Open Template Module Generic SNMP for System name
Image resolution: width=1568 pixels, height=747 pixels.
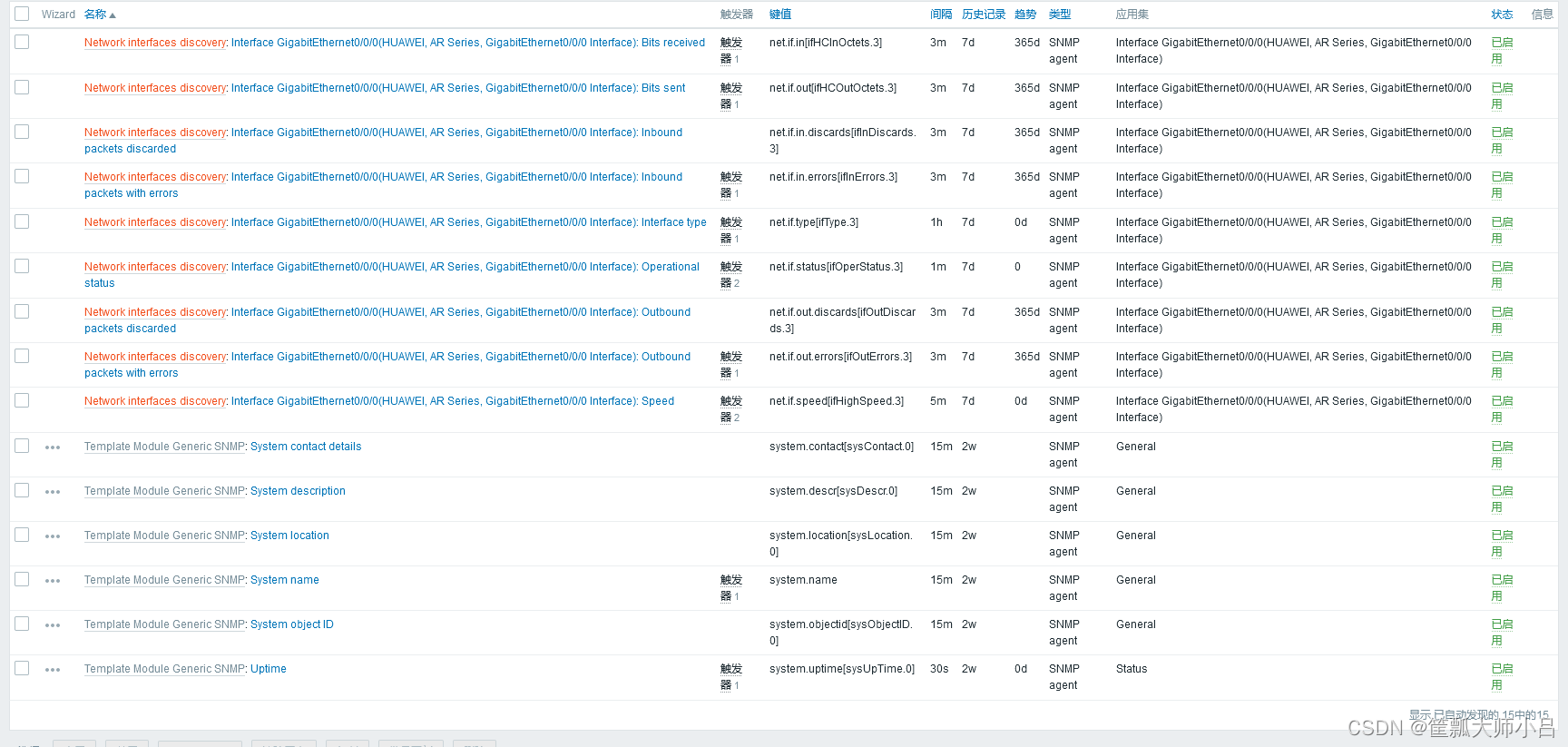[164, 580]
